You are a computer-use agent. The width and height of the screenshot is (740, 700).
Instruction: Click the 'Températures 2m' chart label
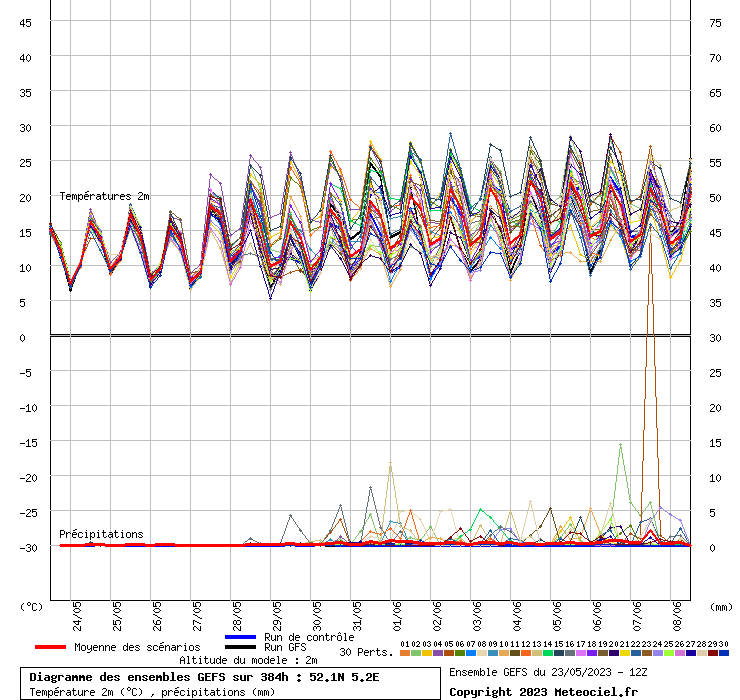(x=104, y=196)
